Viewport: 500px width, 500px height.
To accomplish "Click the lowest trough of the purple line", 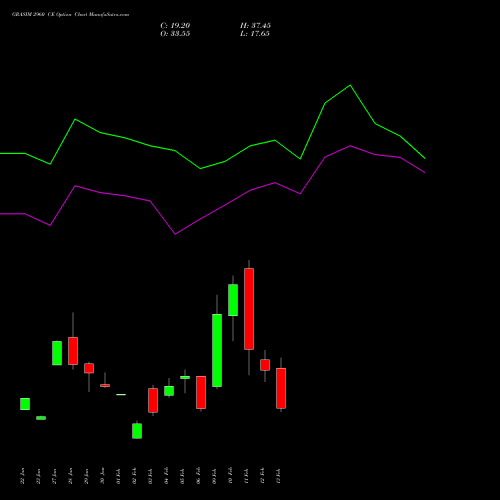I will (x=175, y=234).
